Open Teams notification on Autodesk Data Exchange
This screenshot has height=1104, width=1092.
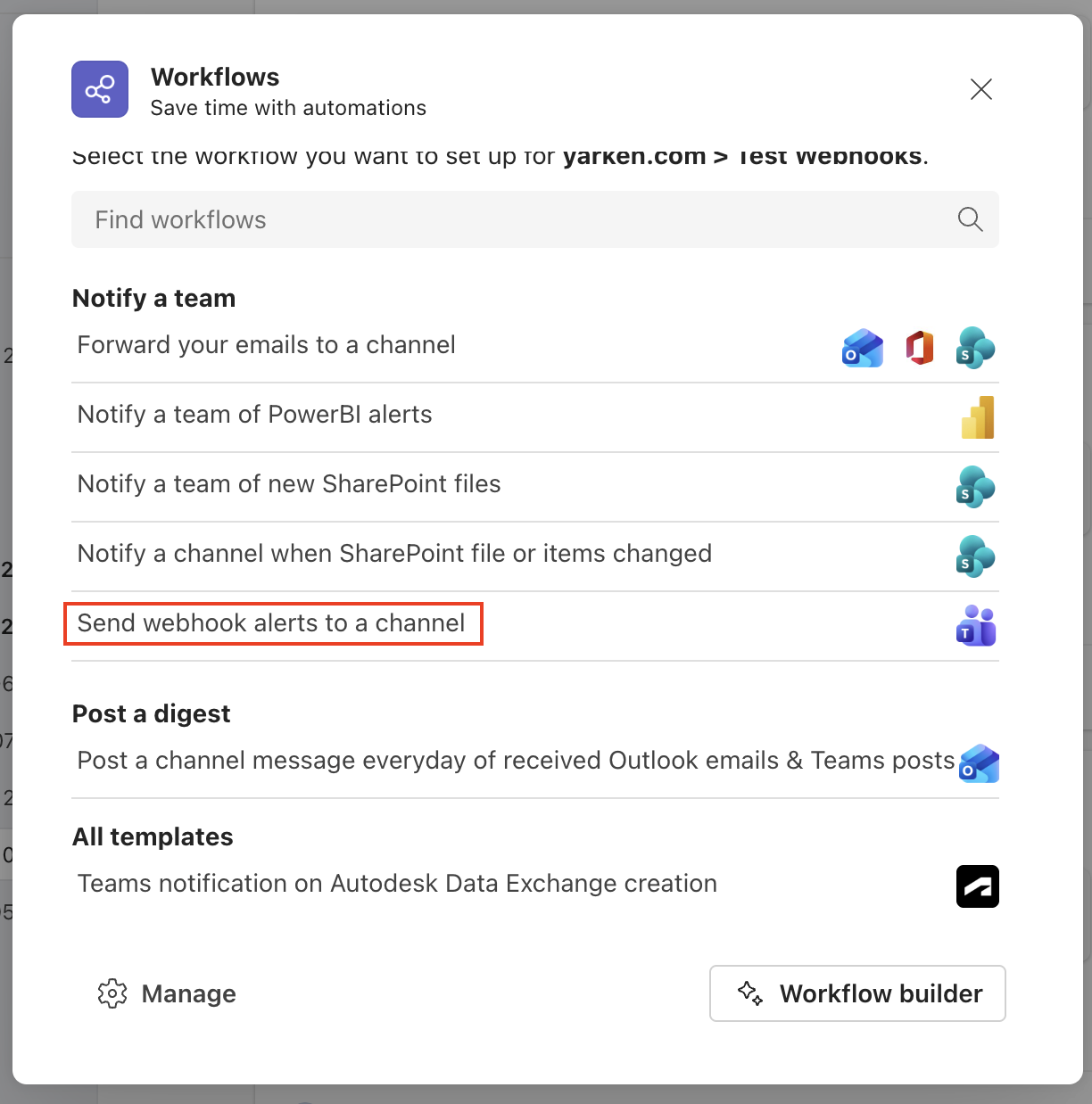pyautogui.click(x=397, y=884)
